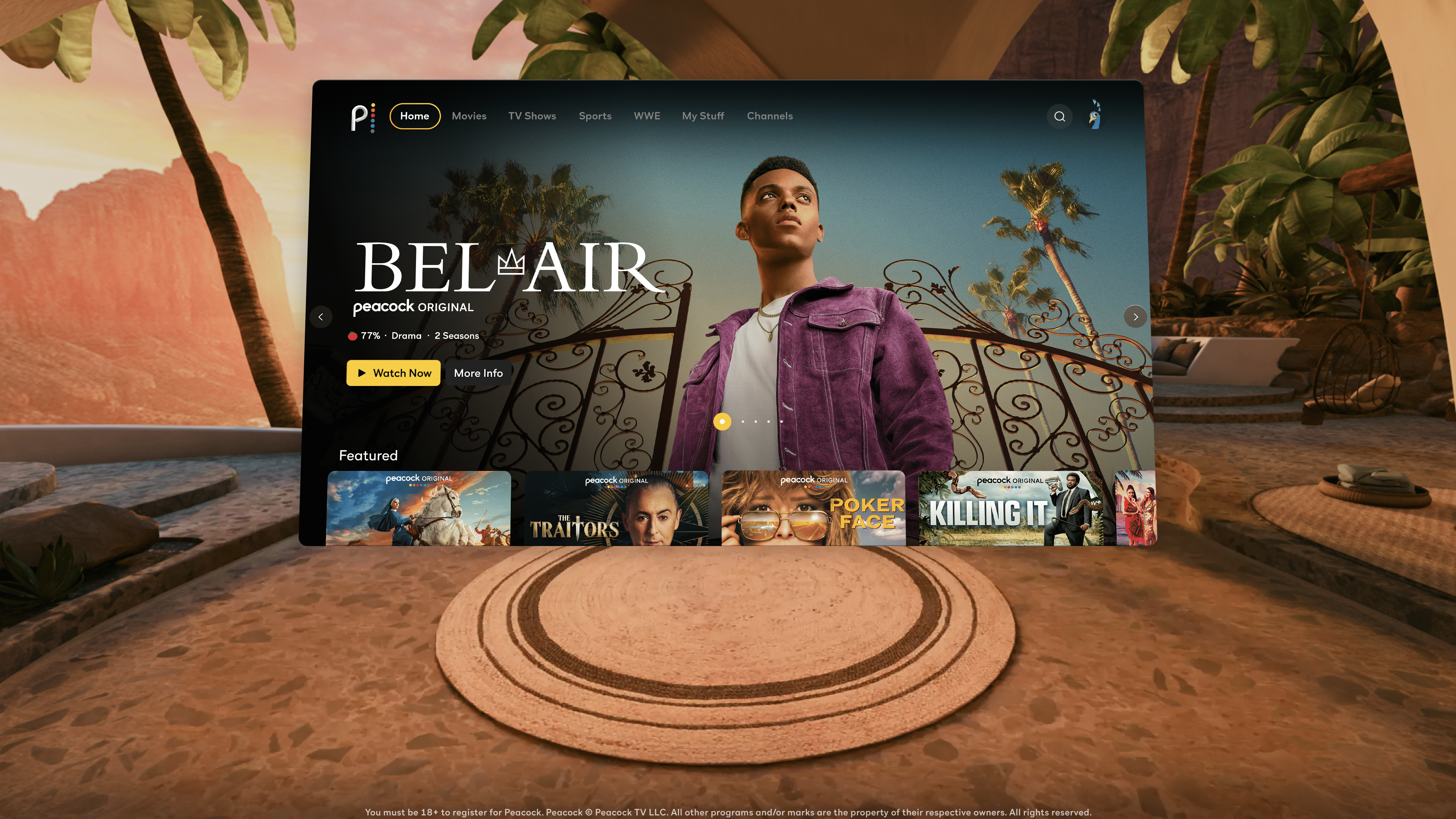Click the second carousel dot indicator

743,421
